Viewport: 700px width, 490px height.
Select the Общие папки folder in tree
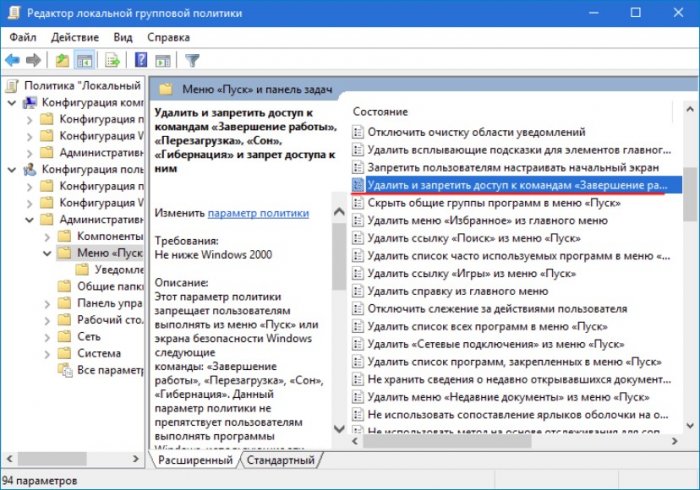tap(101, 286)
